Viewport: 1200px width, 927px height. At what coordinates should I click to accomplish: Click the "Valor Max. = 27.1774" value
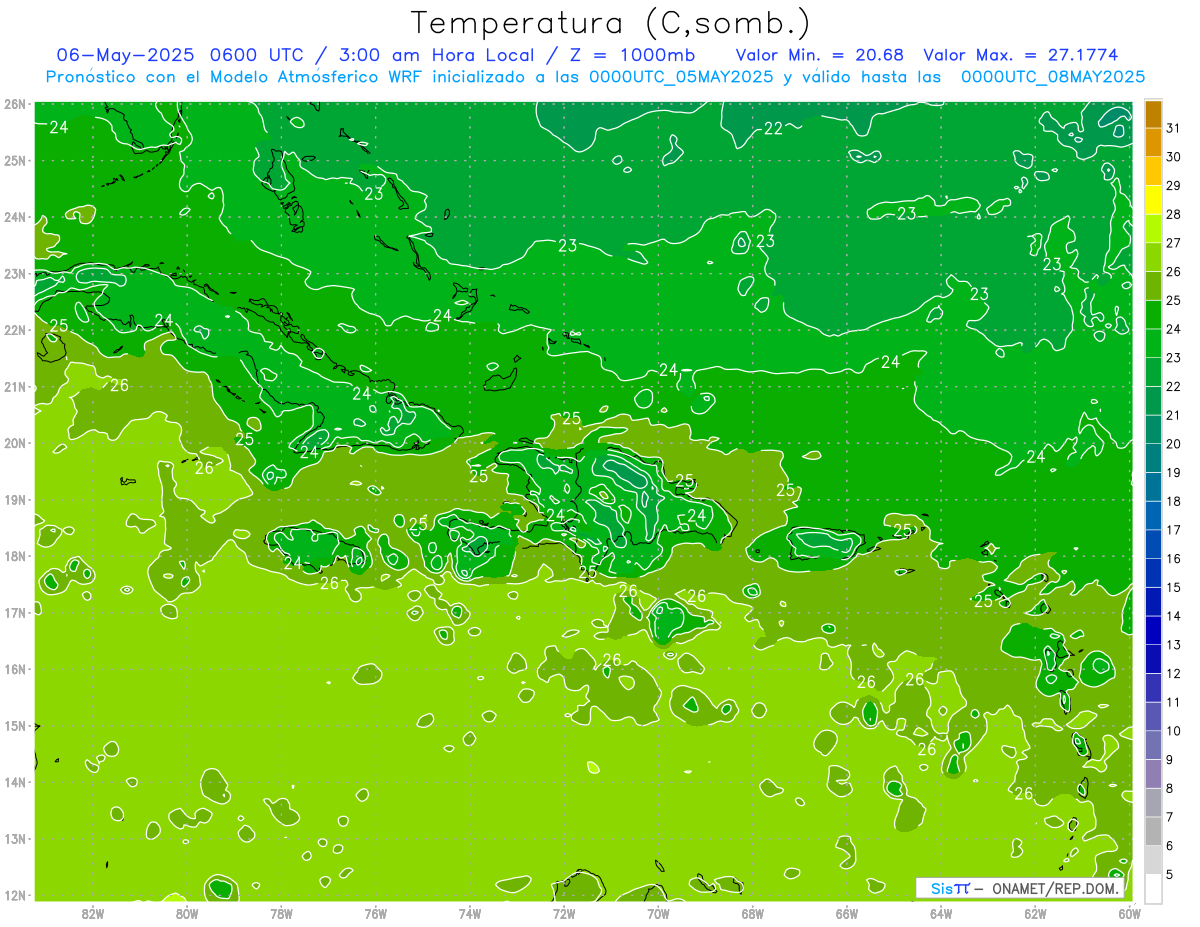pos(1021,55)
